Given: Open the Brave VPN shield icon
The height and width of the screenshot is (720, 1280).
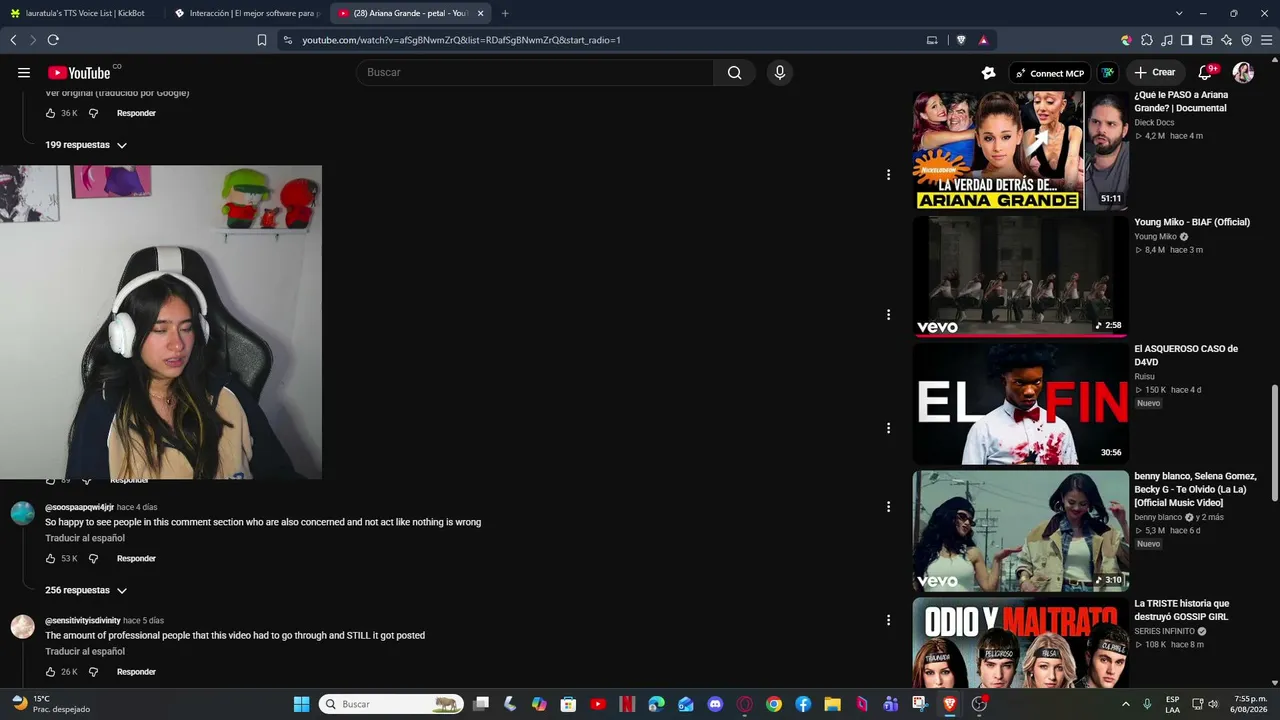Looking at the screenshot, I should (1247, 40).
